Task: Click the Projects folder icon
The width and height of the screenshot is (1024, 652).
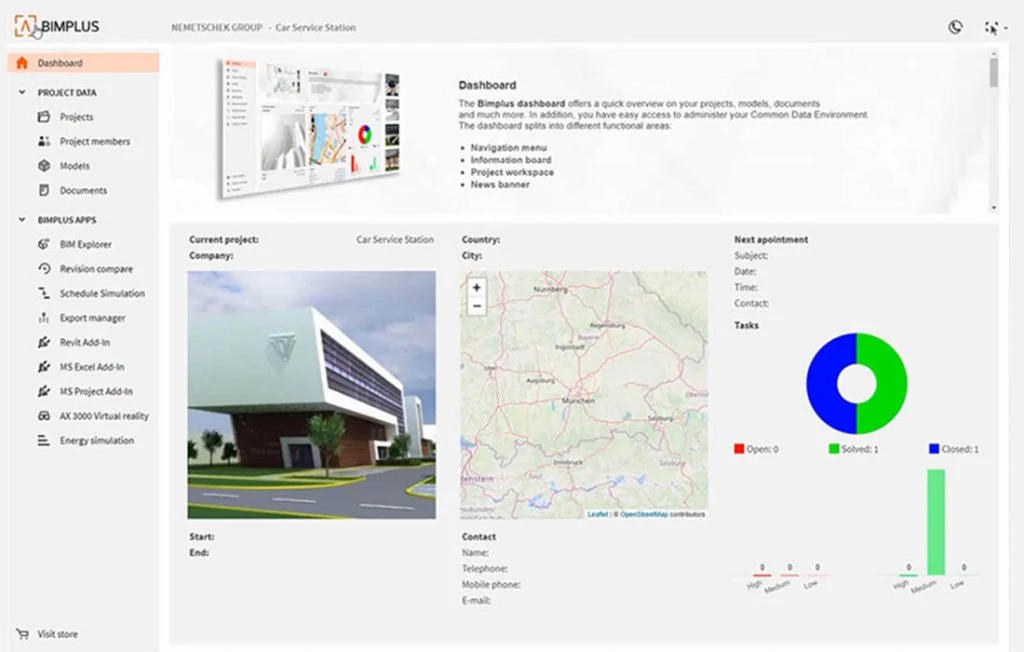Action: coord(44,117)
